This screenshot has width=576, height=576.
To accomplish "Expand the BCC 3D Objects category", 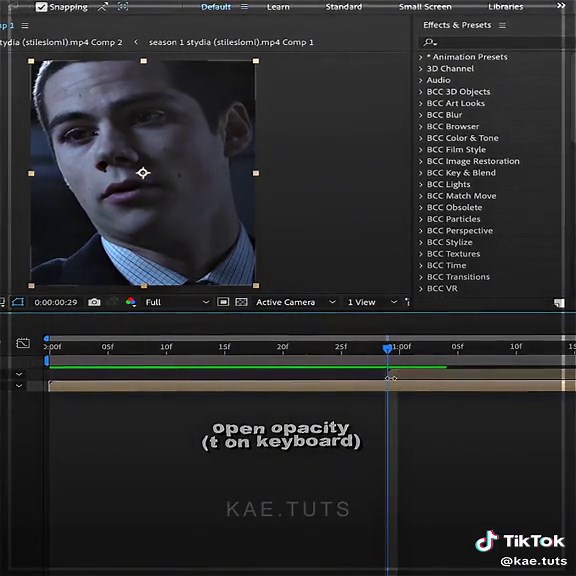I will (421, 92).
